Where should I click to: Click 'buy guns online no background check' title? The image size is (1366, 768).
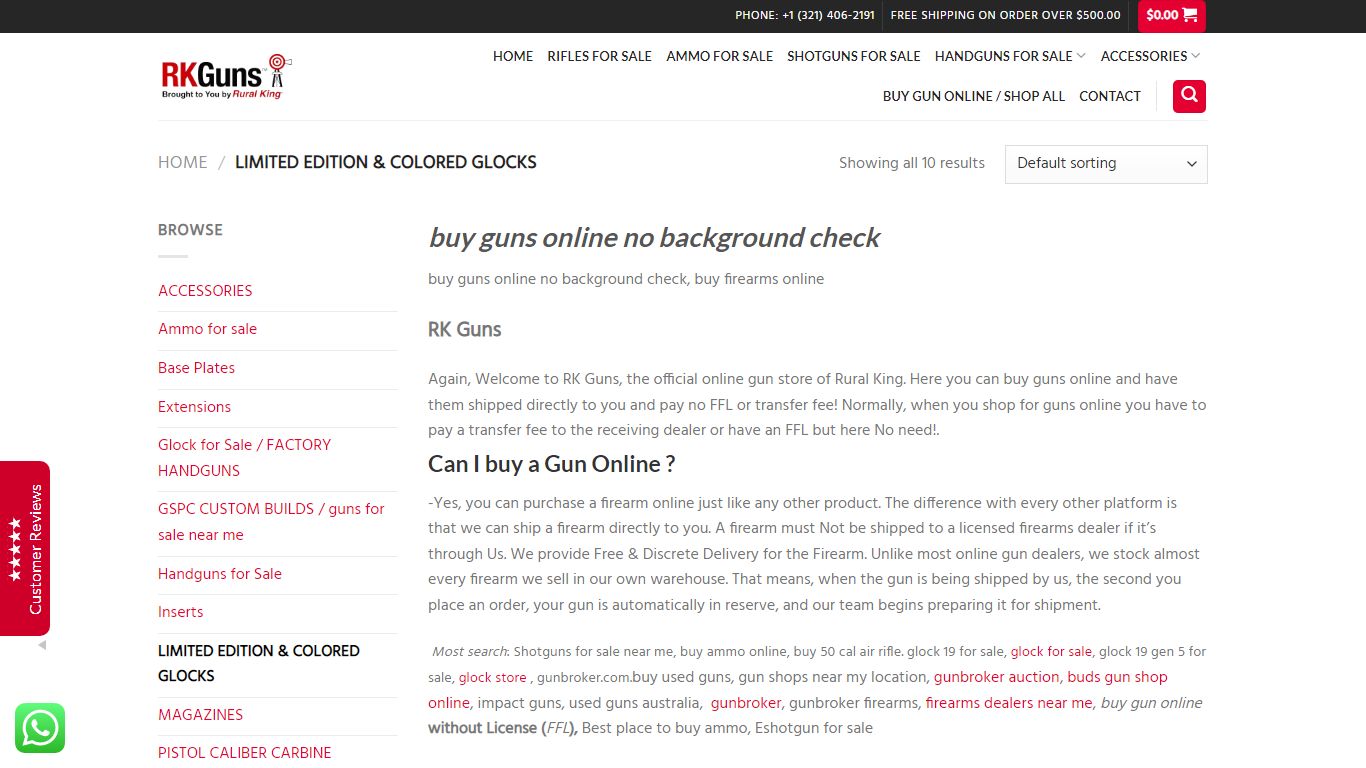tap(654, 237)
